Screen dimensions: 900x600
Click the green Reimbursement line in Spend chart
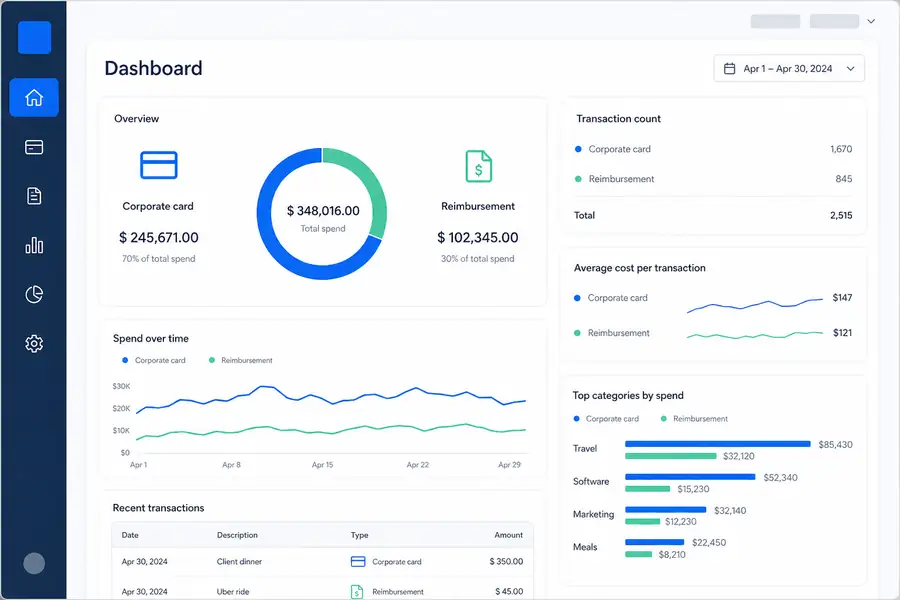coord(331,430)
